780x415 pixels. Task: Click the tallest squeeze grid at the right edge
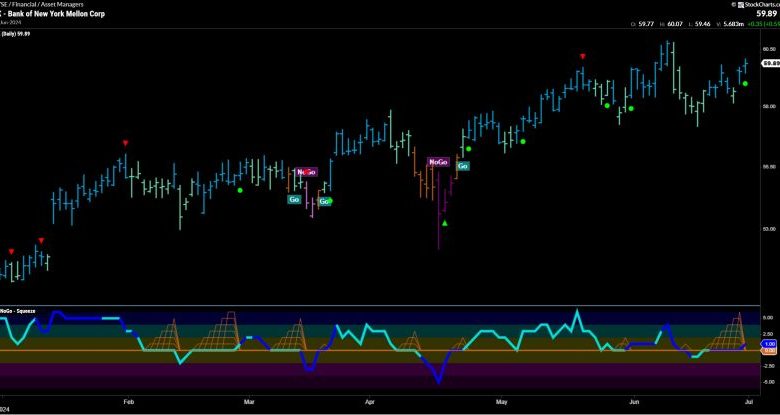tap(728, 331)
